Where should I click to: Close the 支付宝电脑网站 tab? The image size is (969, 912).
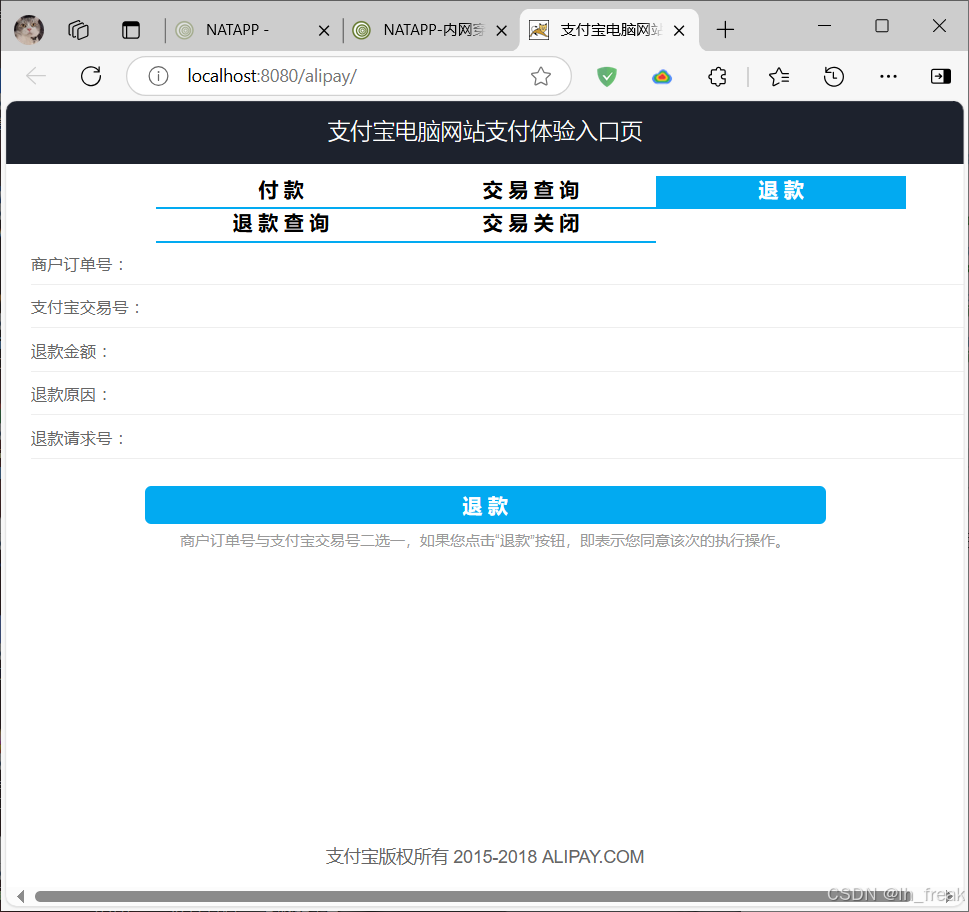679,31
